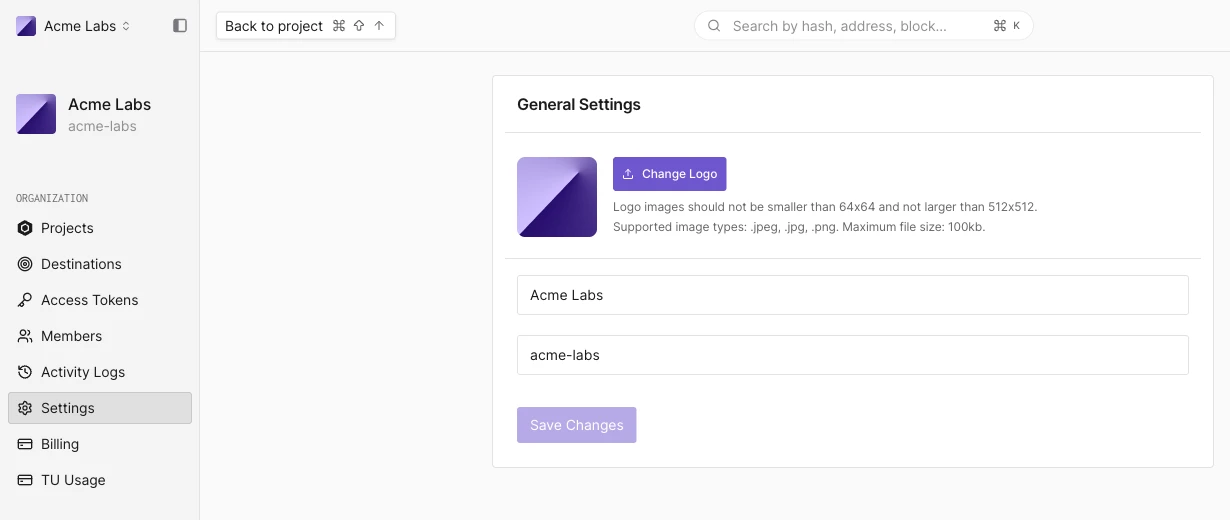Edit the acme-labs slug field
The height and width of the screenshot is (520, 1230).
point(853,355)
